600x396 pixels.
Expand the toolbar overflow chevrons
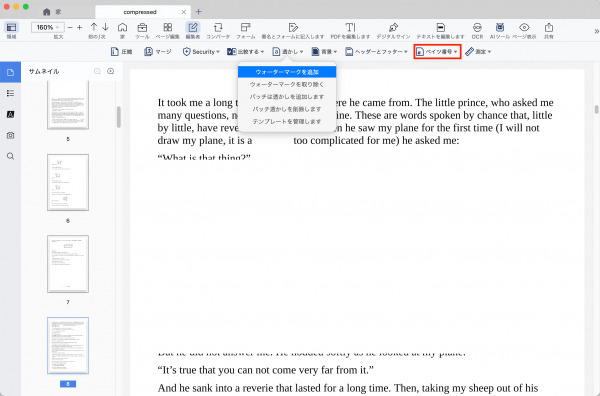click(x=596, y=31)
